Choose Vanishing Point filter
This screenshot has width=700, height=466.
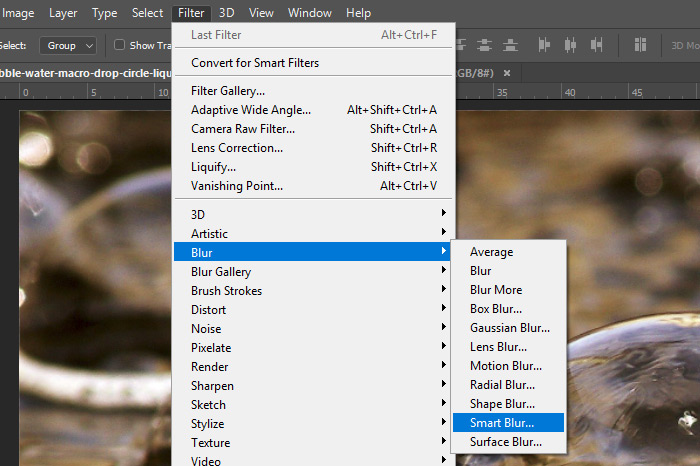tap(313, 186)
